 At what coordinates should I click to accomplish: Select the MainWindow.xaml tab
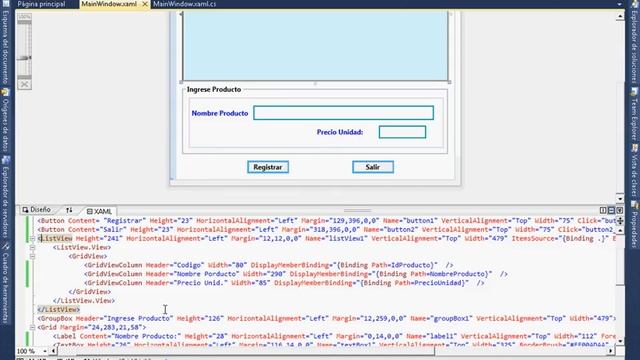tap(109, 4)
